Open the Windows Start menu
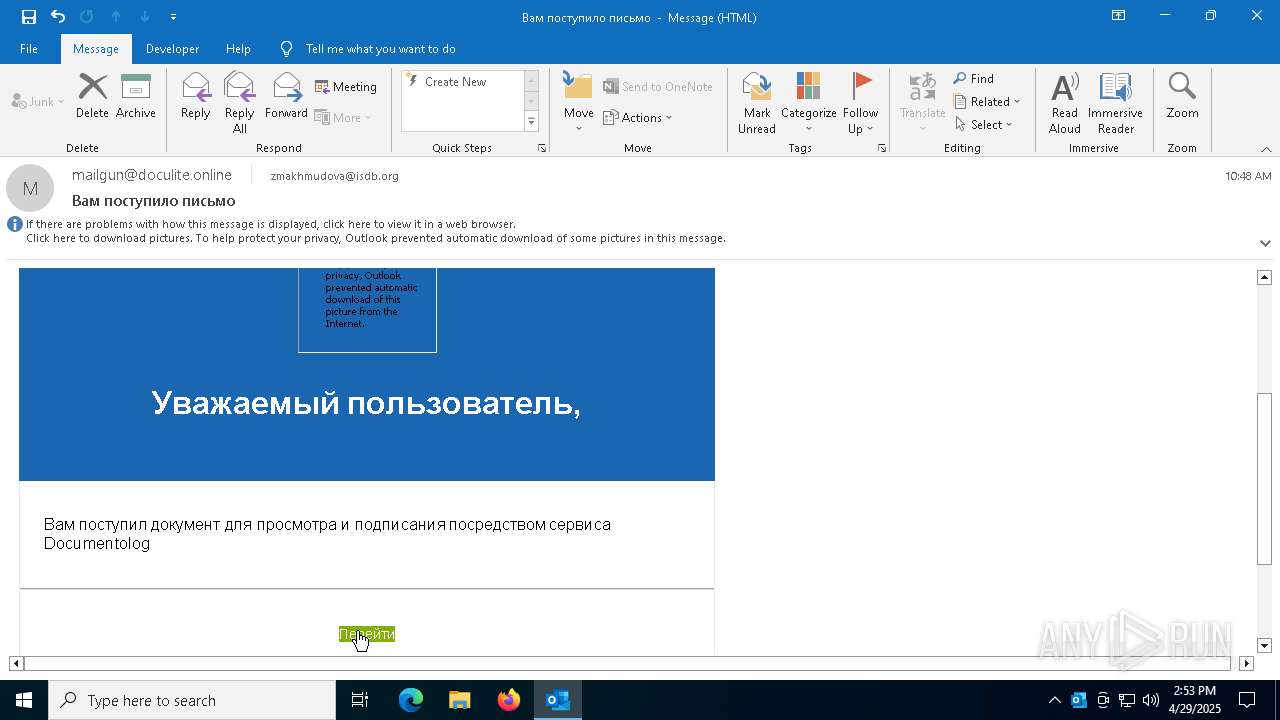The height and width of the screenshot is (720, 1280). click(24, 700)
